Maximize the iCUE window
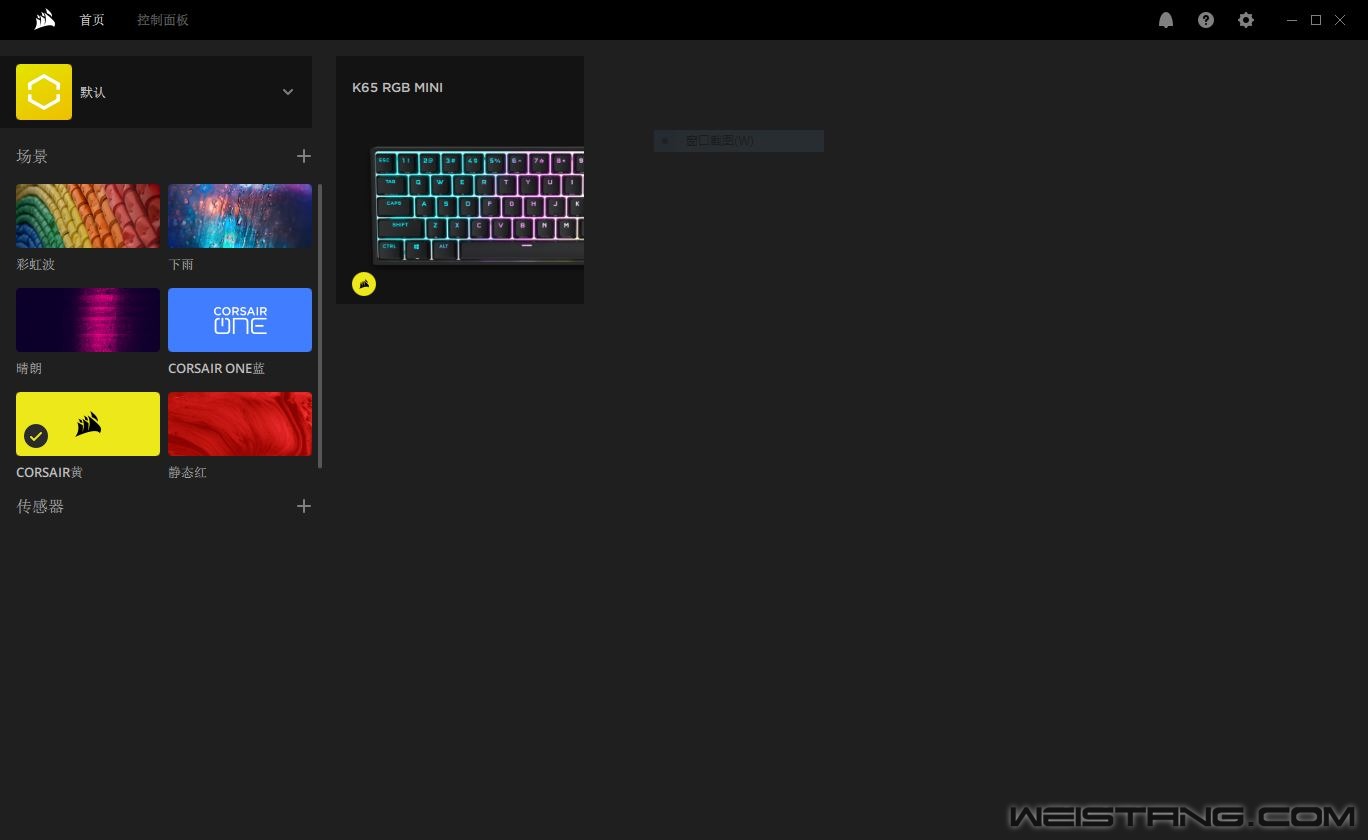The height and width of the screenshot is (840, 1368). click(1316, 20)
